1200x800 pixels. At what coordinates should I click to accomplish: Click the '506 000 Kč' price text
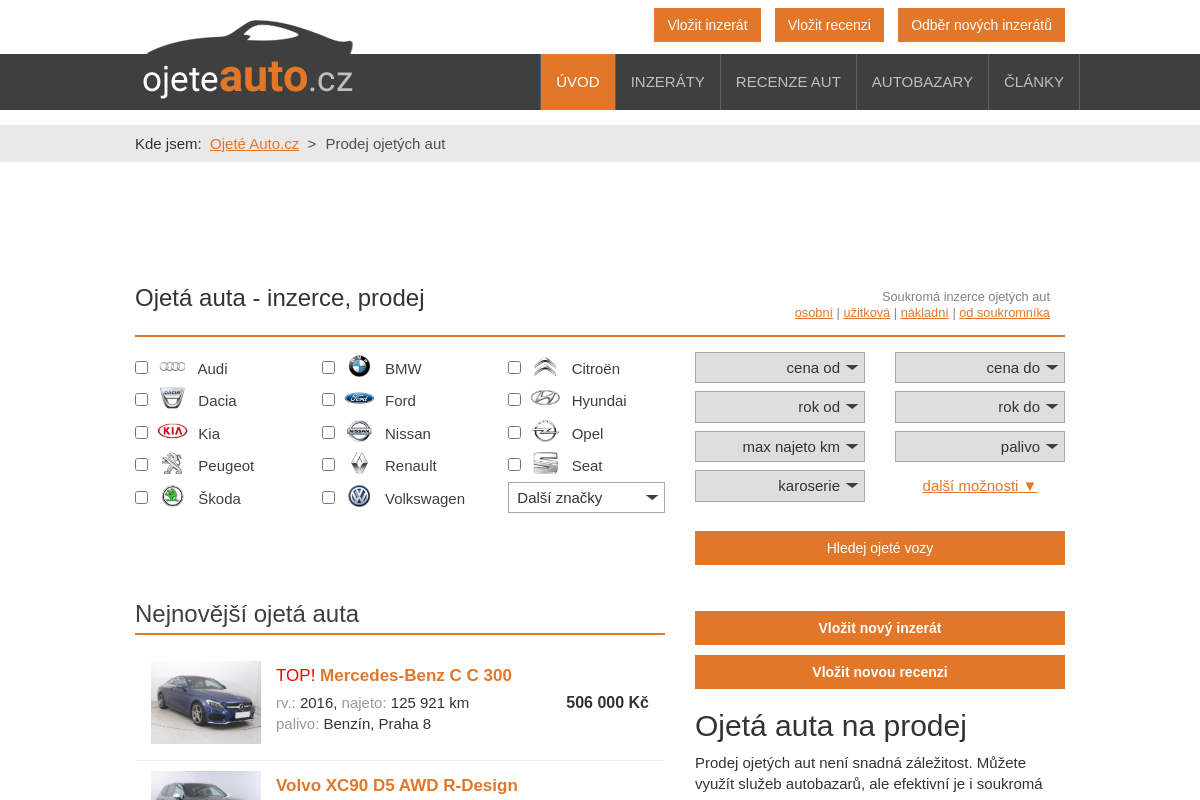607,703
